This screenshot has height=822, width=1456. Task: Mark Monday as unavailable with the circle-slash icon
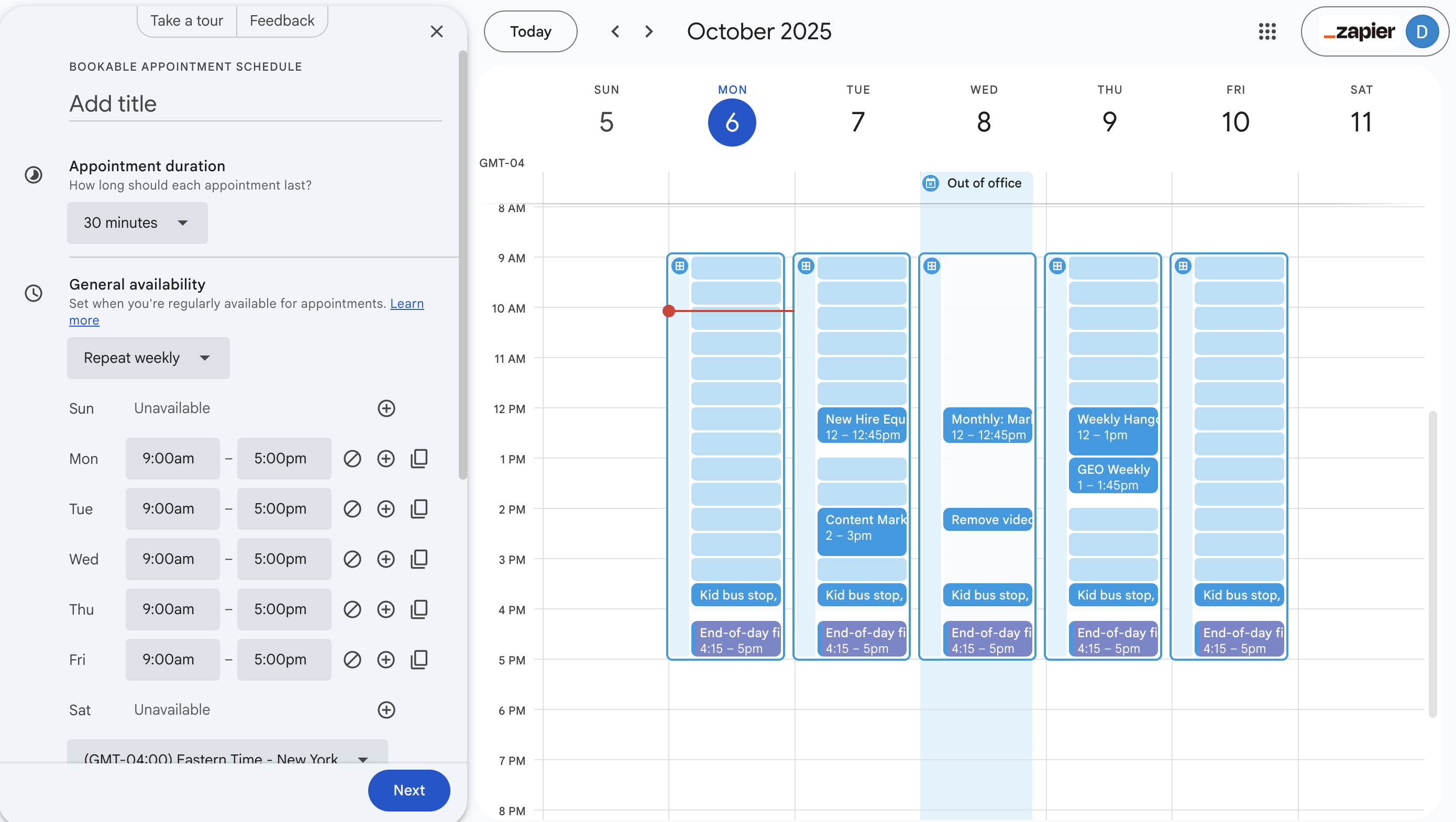point(352,458)
